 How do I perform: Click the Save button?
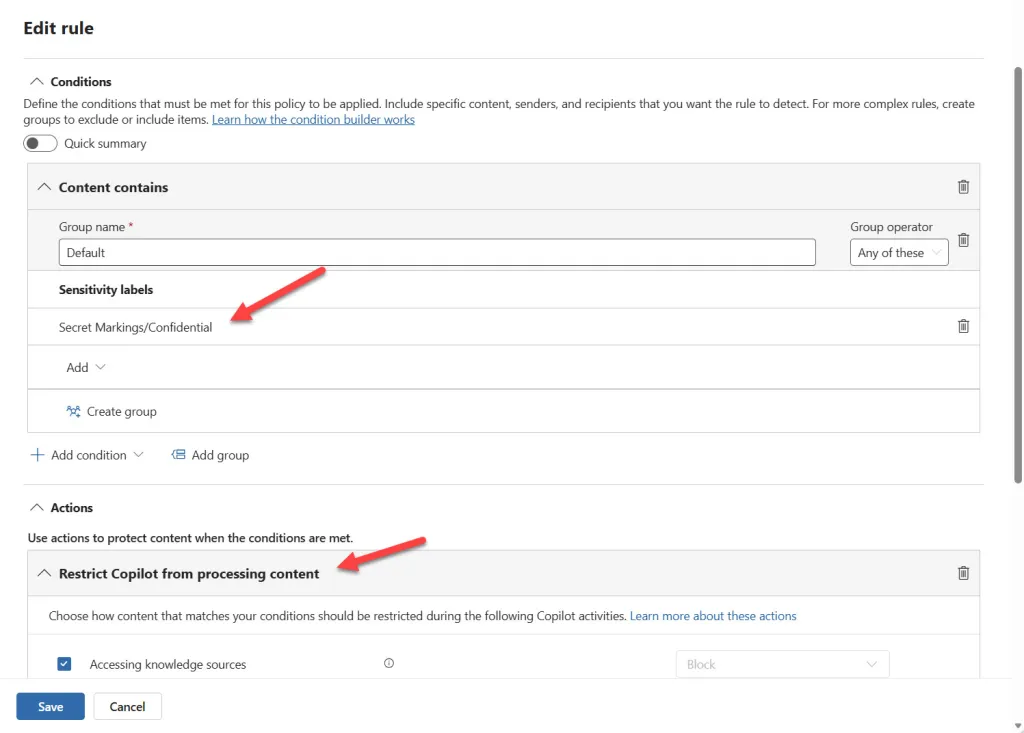click(x=50, y=706)
